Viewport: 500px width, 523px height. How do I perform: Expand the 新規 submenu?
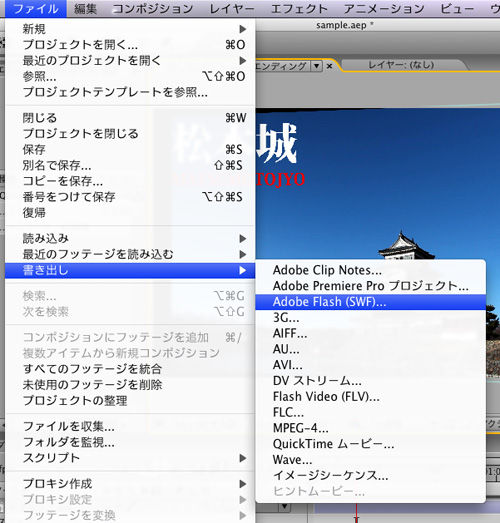pos(130,29)
